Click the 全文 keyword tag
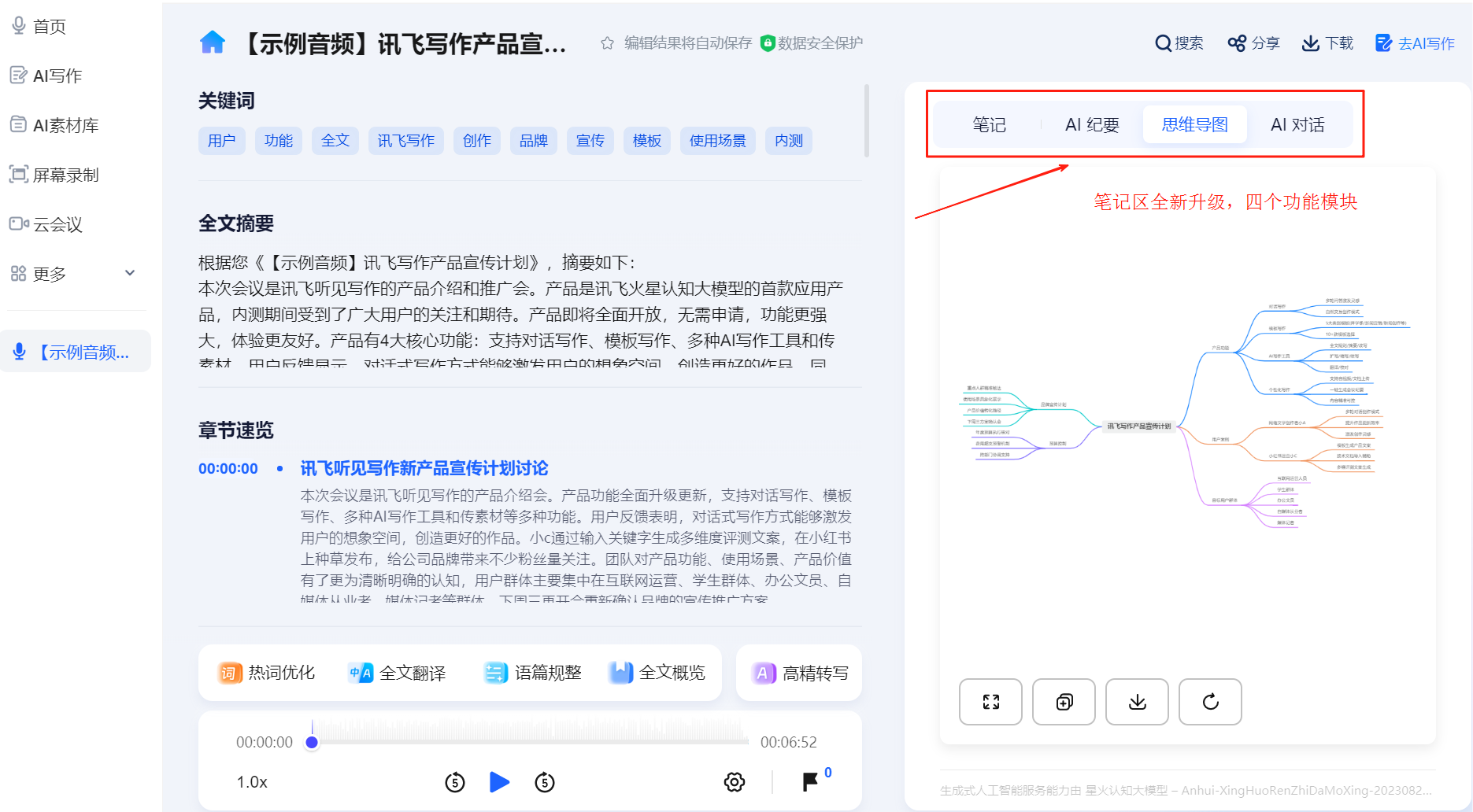1473x812 pixels. point(335,141)
